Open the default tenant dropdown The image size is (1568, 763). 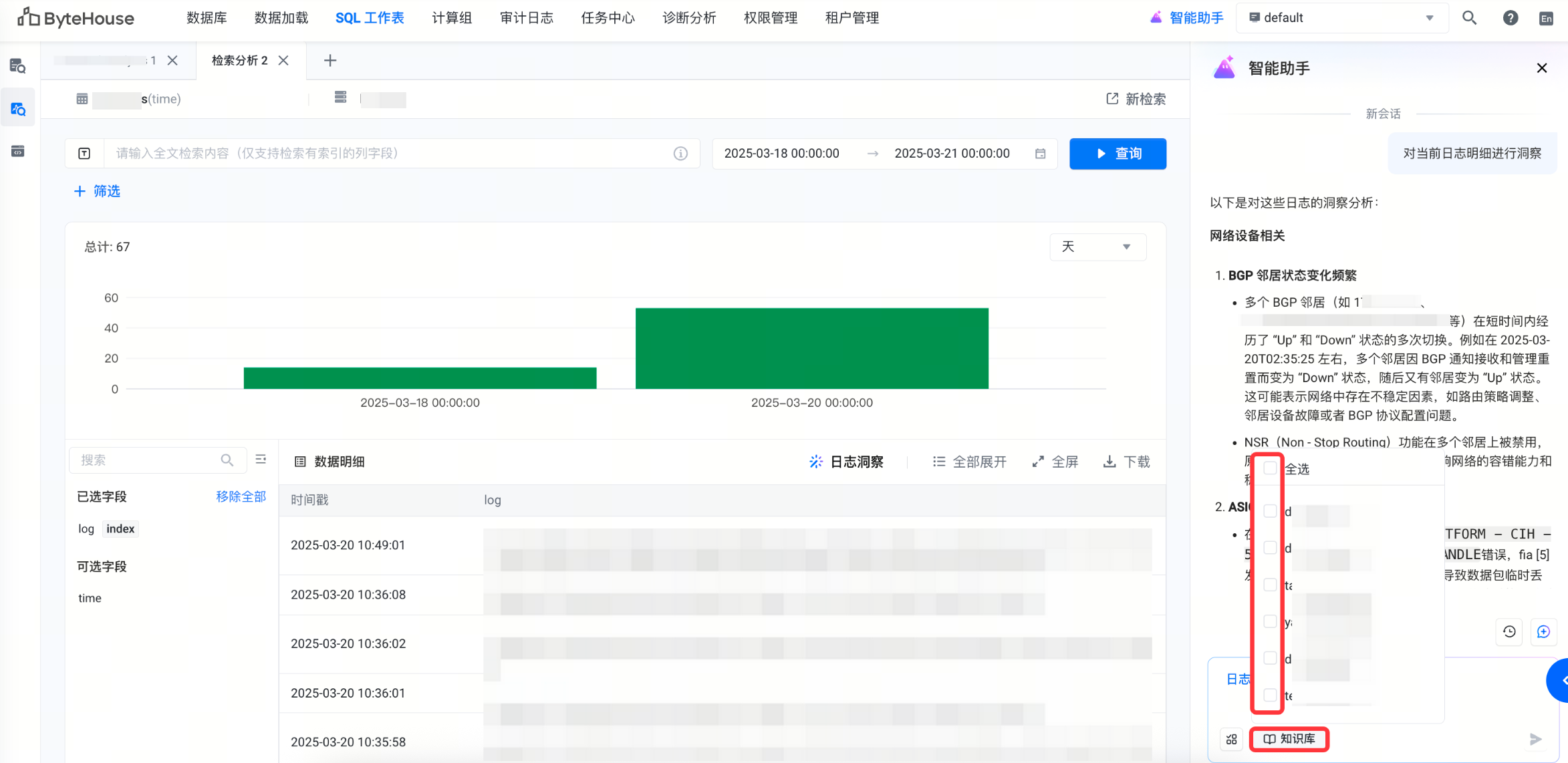[x=1342, y=18]
